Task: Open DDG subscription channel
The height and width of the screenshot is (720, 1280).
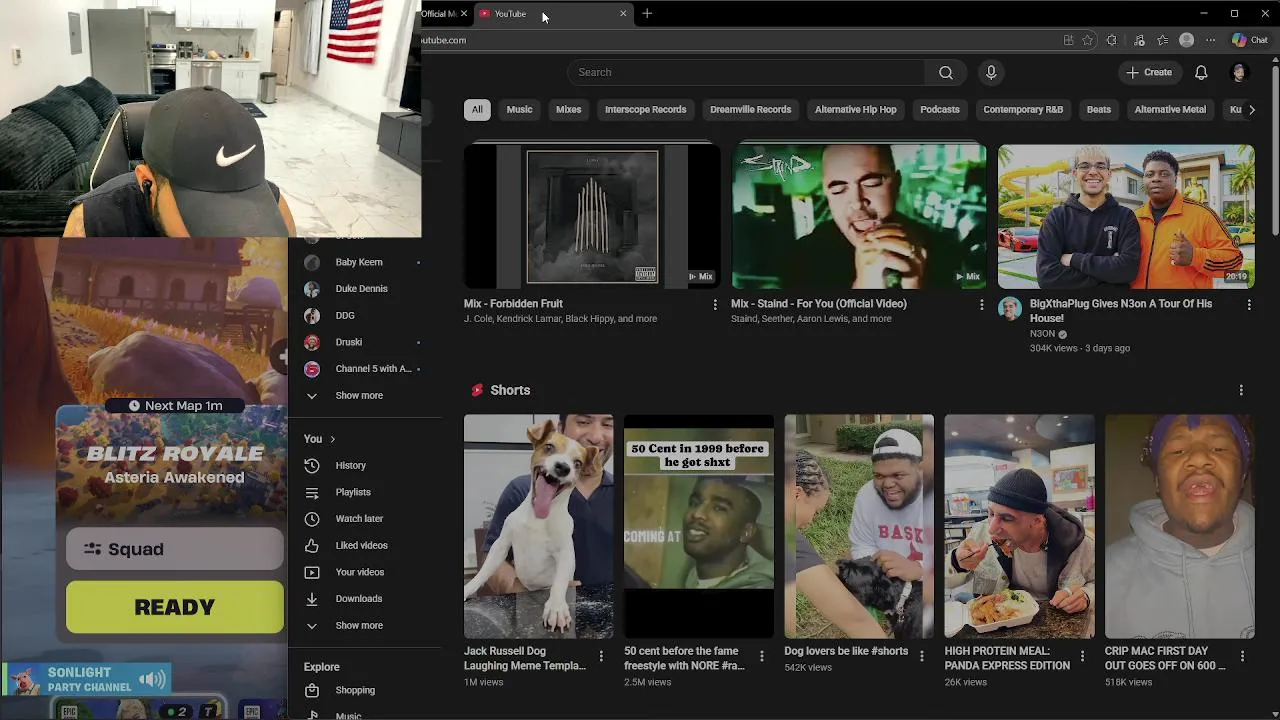Action: [x=345, y=315]
